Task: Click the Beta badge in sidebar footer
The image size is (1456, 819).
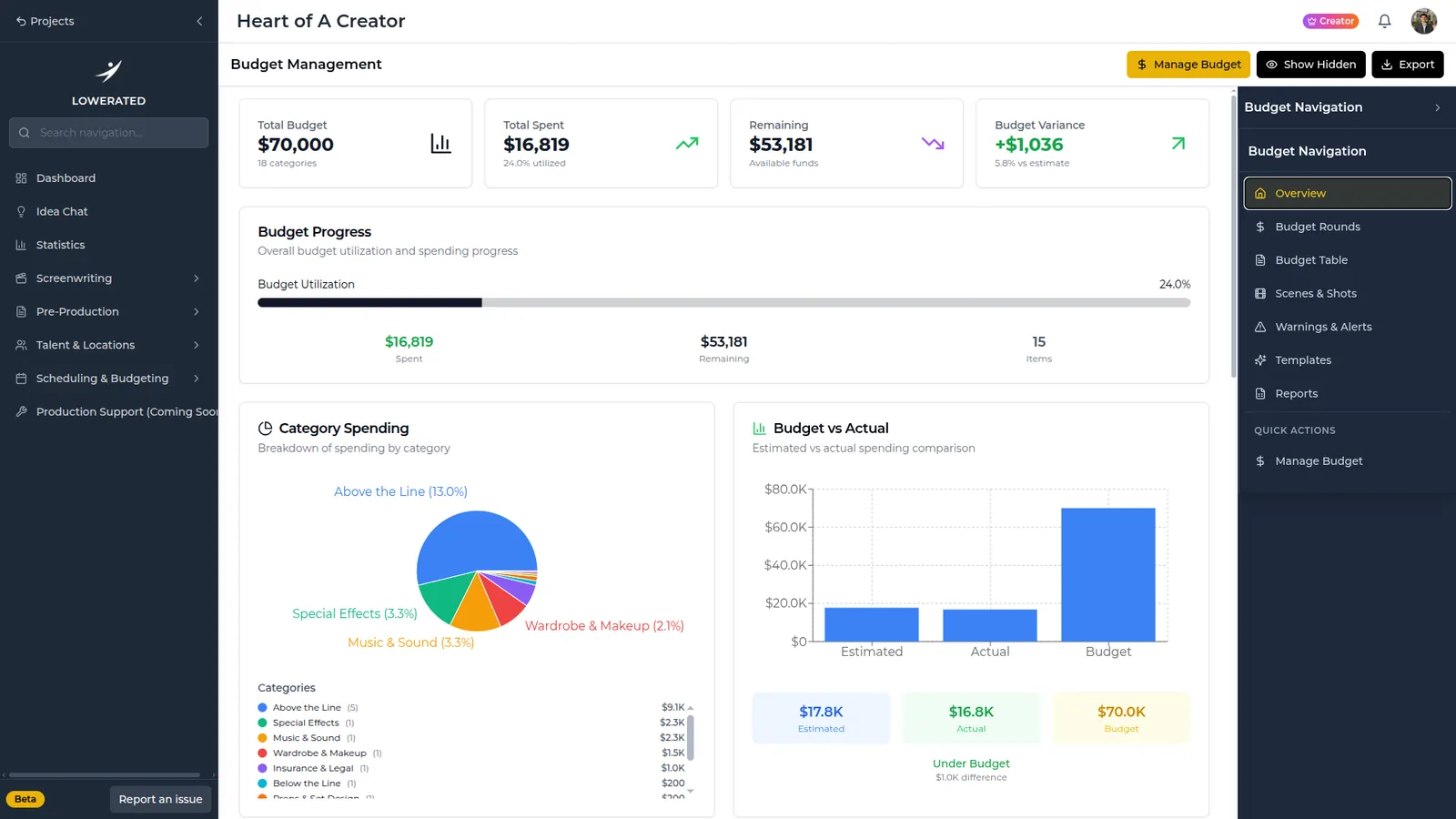Action: [25, 799]
